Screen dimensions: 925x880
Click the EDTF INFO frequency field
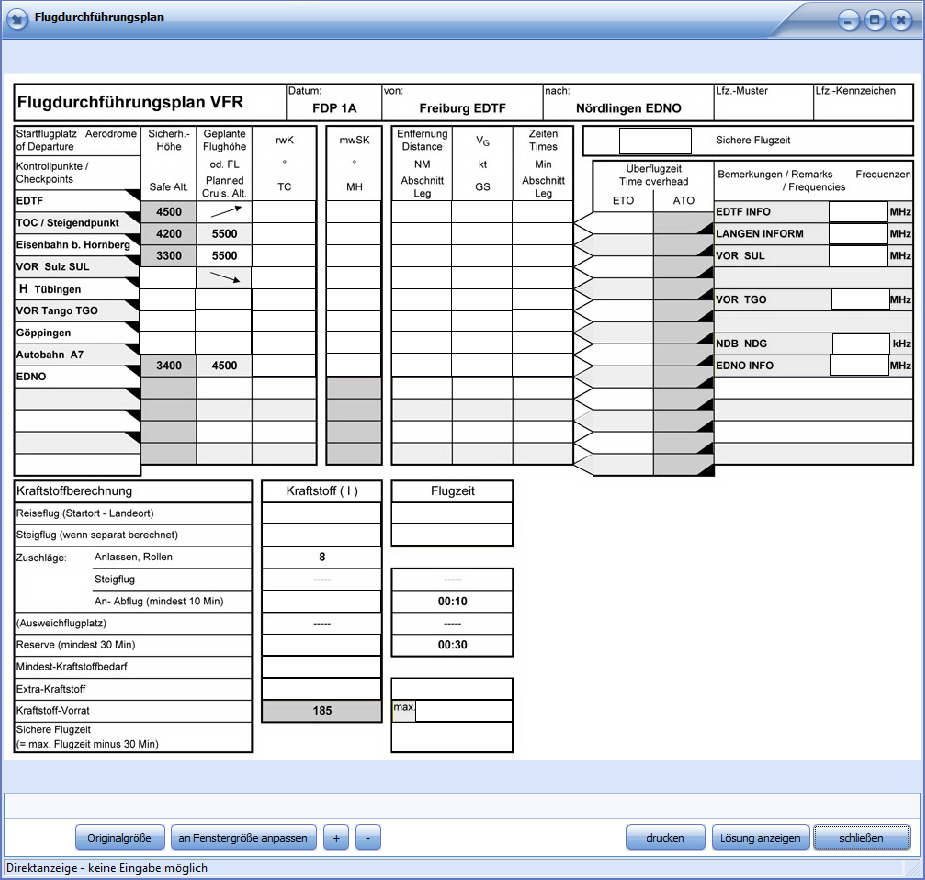858,212
